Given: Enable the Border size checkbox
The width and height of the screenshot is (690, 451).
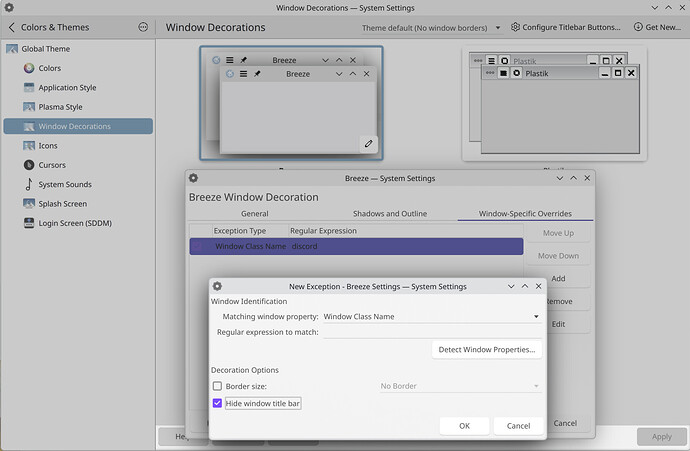Looking at the screenshot, I should (218, 386).
